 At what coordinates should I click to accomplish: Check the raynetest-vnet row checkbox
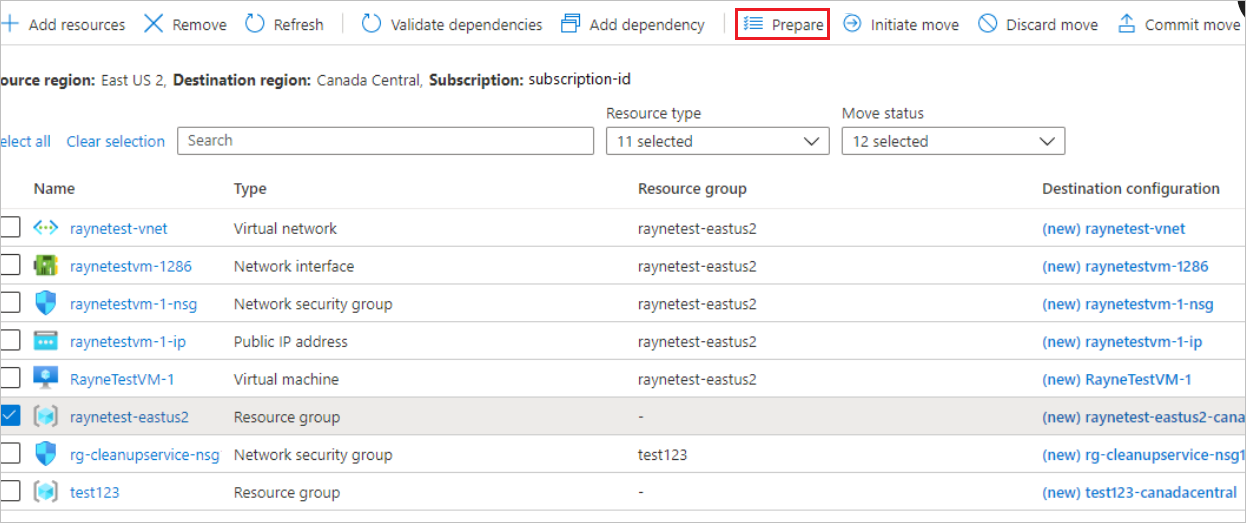coord(10,228)
